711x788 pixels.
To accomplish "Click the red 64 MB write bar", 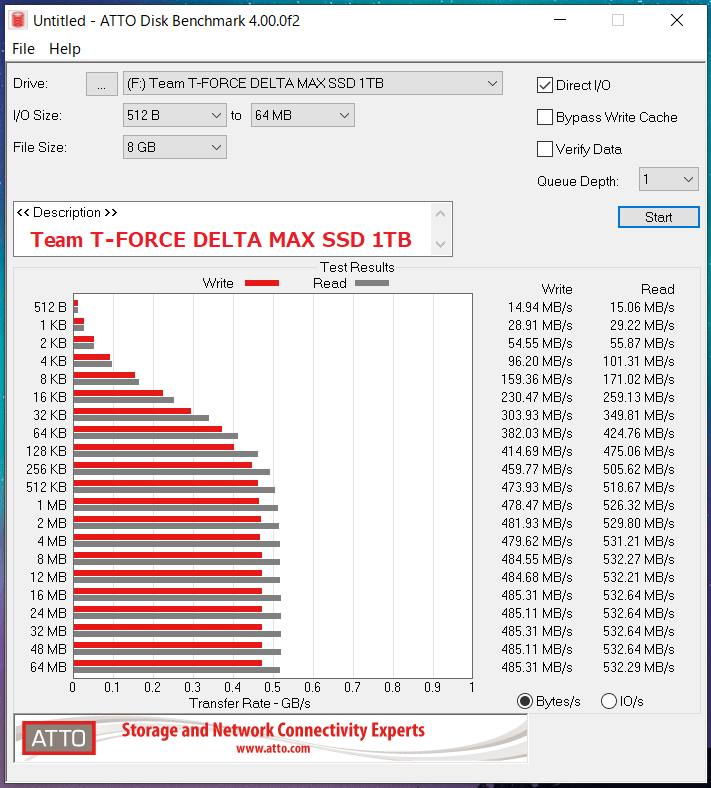I will tap(168, 663).
